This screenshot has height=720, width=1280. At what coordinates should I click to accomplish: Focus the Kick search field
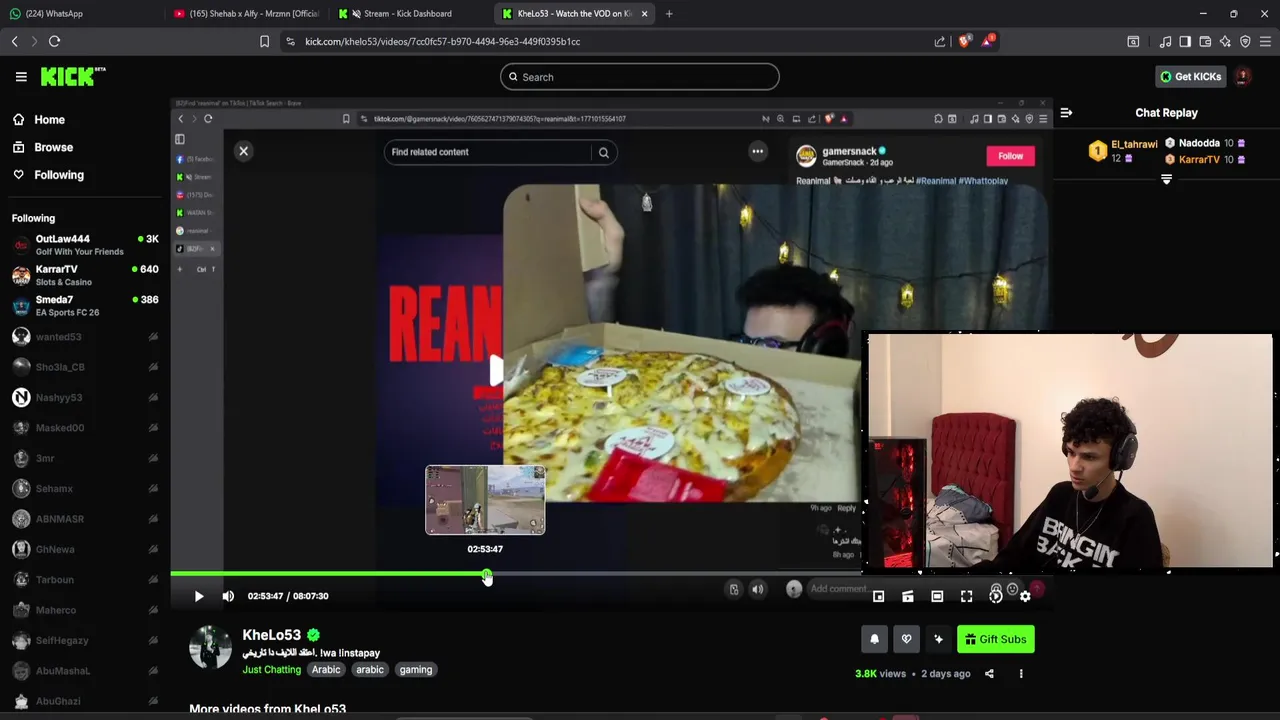(640, 77)
